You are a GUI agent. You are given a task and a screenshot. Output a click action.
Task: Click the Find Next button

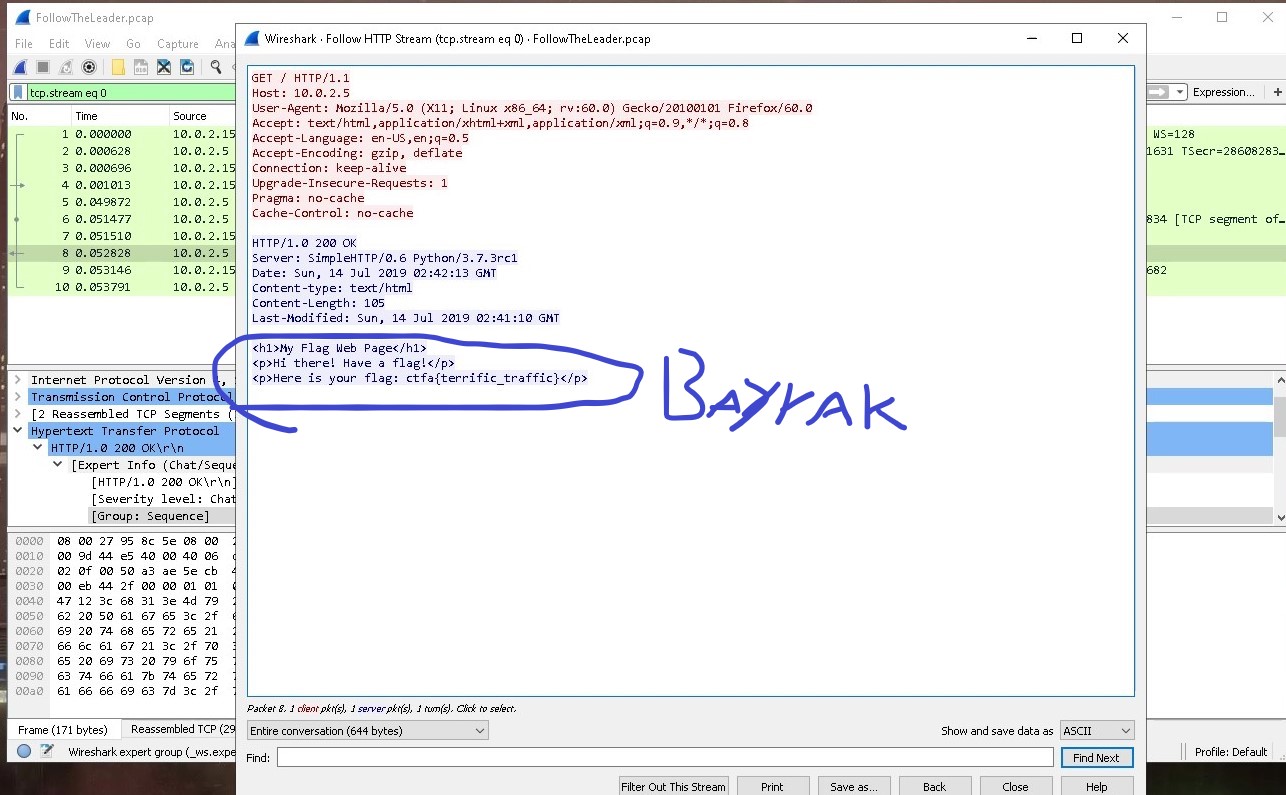click(x=1096, y=758)
